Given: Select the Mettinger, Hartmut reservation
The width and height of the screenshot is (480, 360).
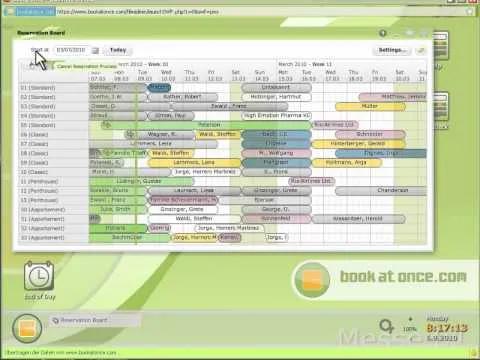Looking at the screenshot, I should click(x=276, y=97).
